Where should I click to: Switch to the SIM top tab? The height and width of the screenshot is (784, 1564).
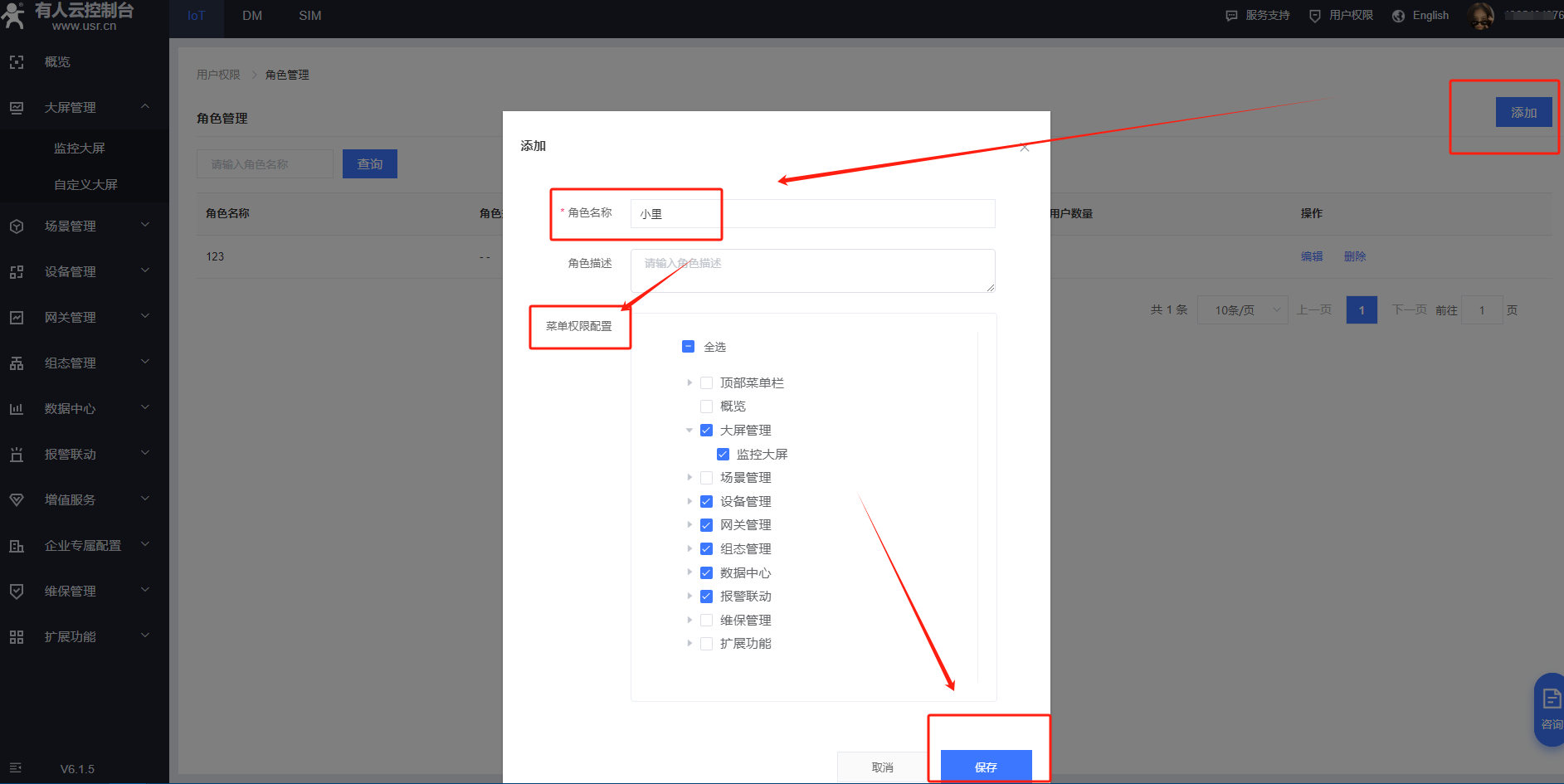click(309, 16)
